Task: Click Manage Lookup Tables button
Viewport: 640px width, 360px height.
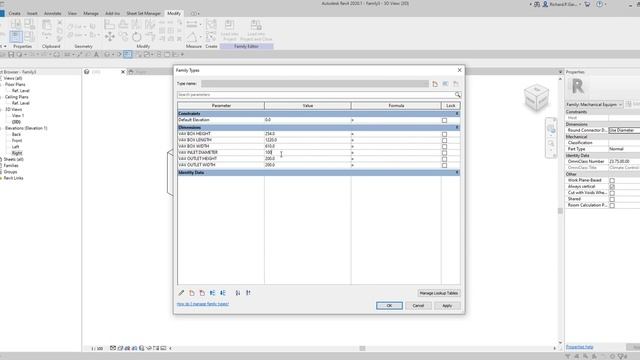Action: point(439,293)
